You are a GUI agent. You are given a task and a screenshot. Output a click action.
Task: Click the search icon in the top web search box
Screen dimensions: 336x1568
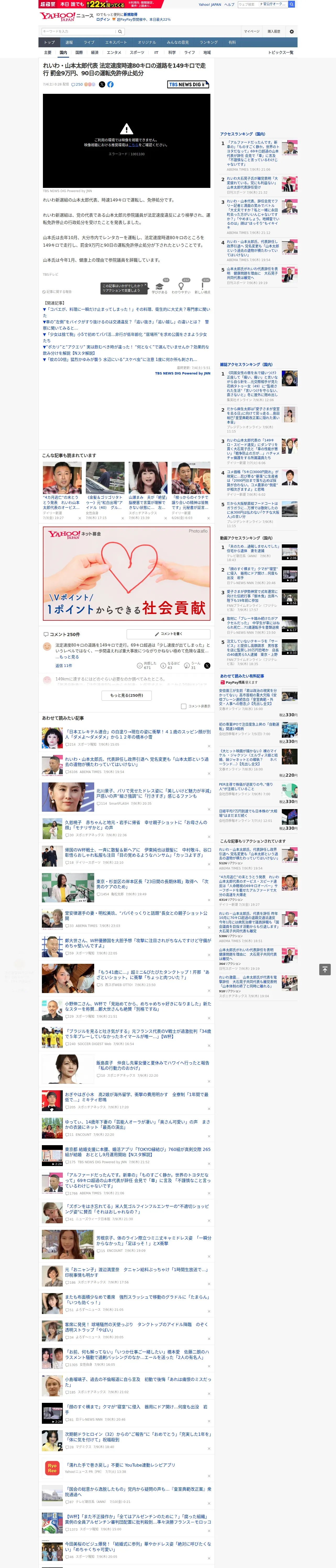tap(292, 4)
